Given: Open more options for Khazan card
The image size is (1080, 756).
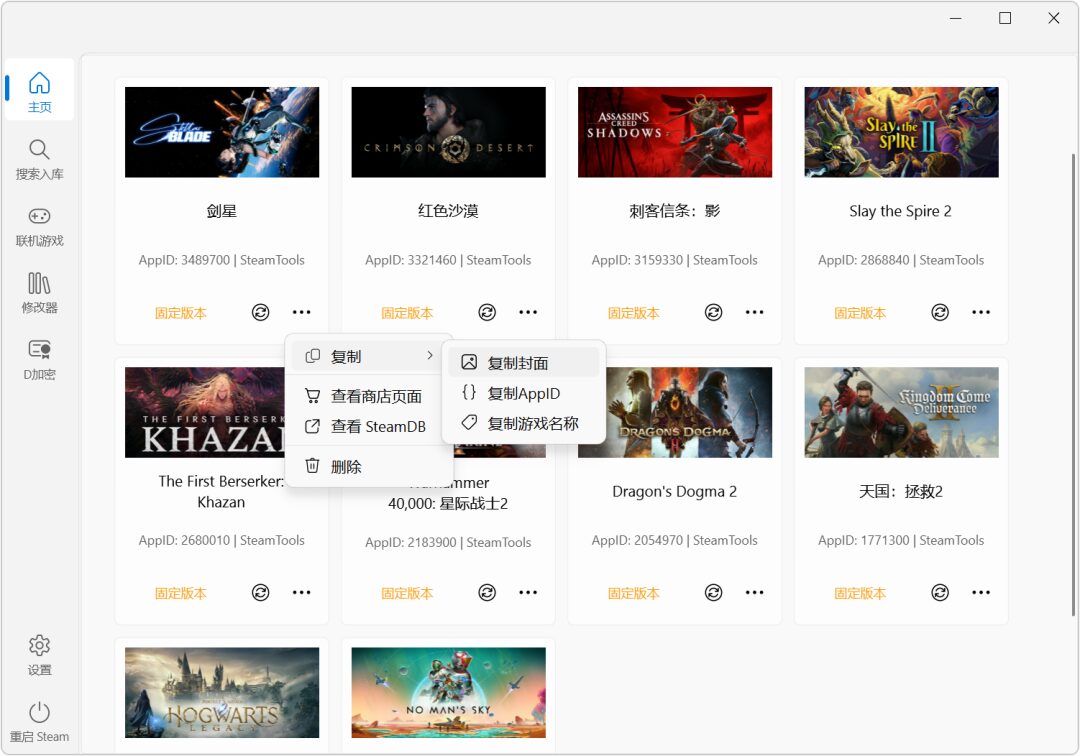Looking at the screenshot, I should [302, 593].
